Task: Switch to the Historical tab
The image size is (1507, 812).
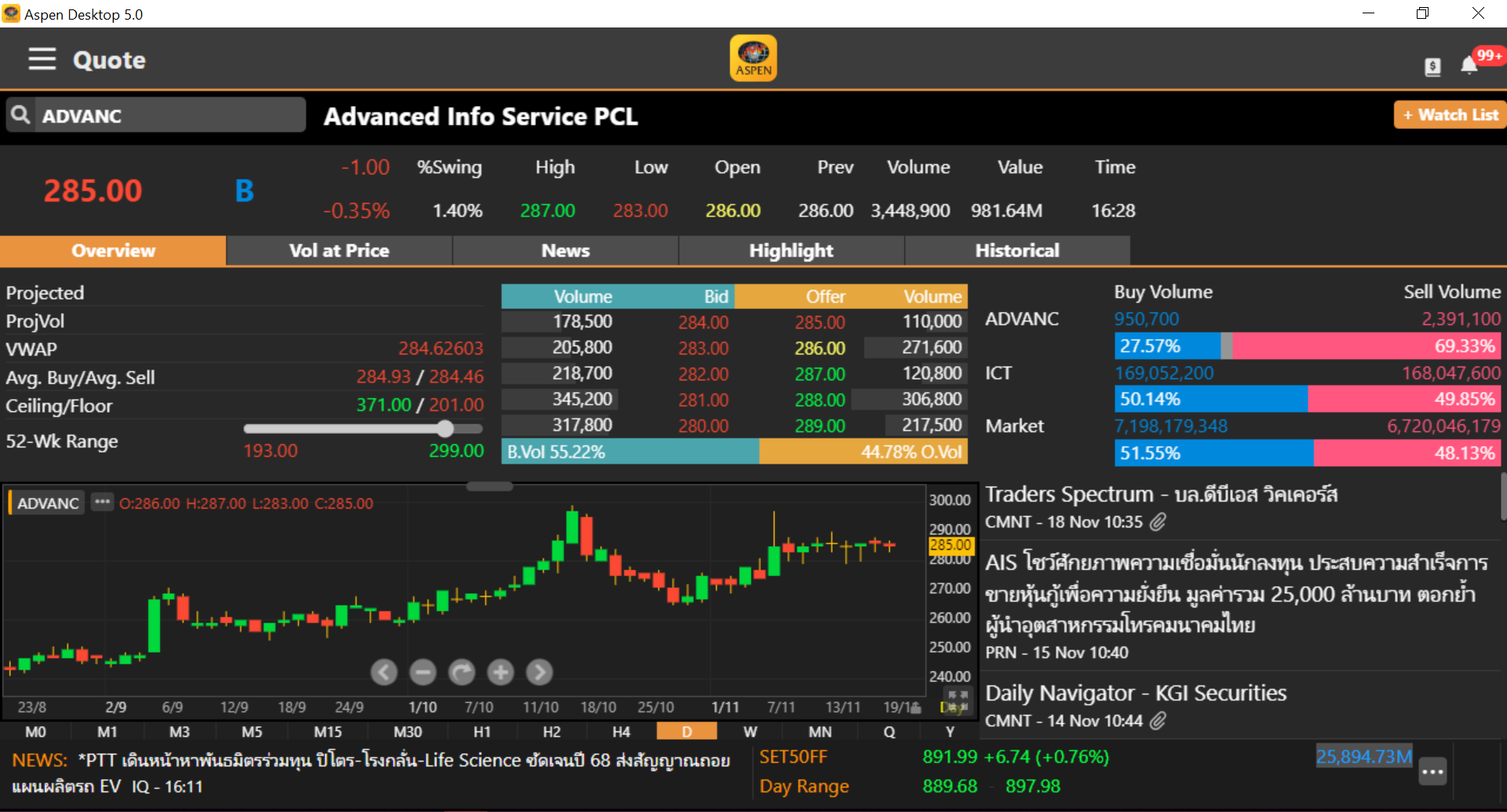Action: click(1017, 250)
